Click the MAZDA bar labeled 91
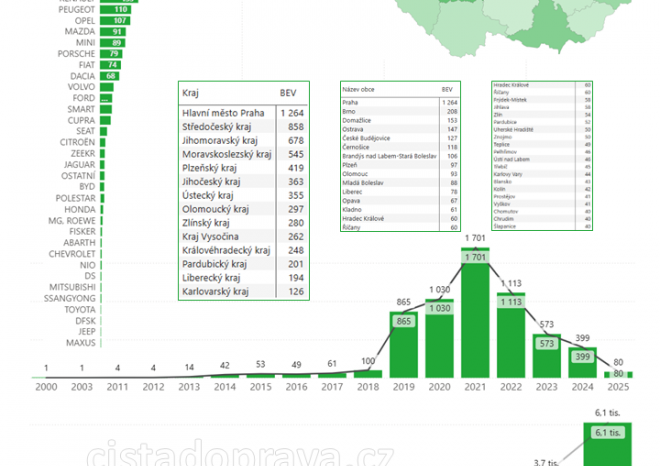Viewport: 660px width, 466px height. pyautogui.click(x=113, y=32)
